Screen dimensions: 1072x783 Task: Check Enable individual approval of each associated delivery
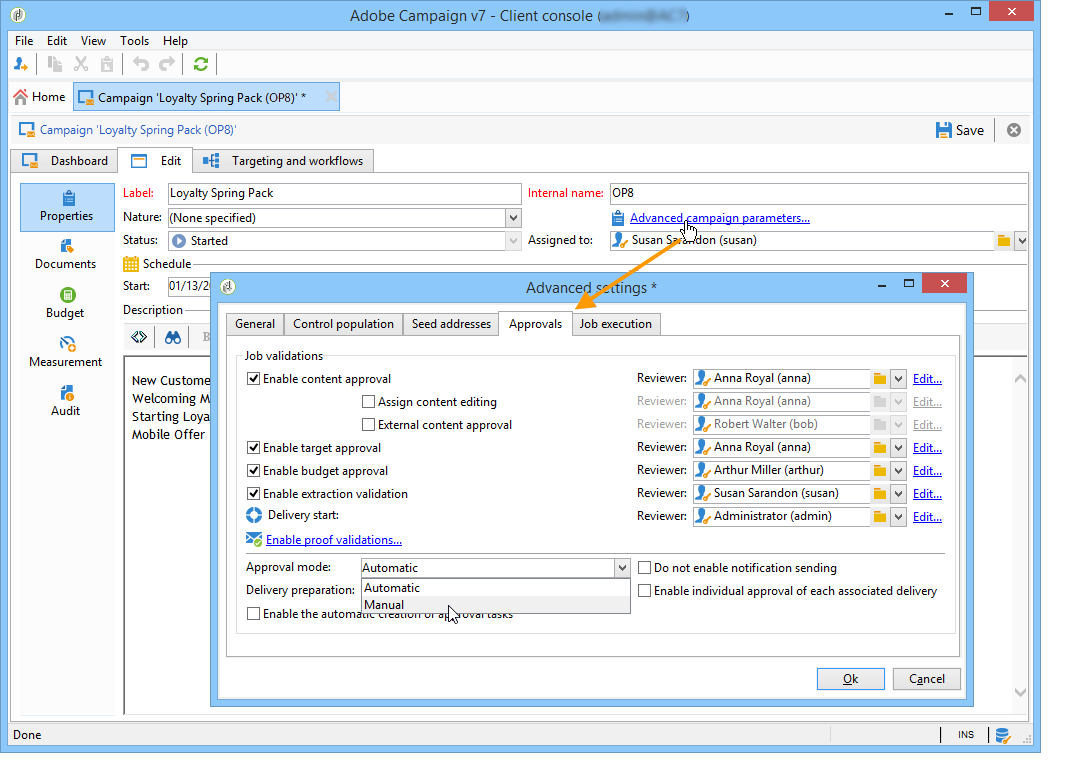coord(644,591)
